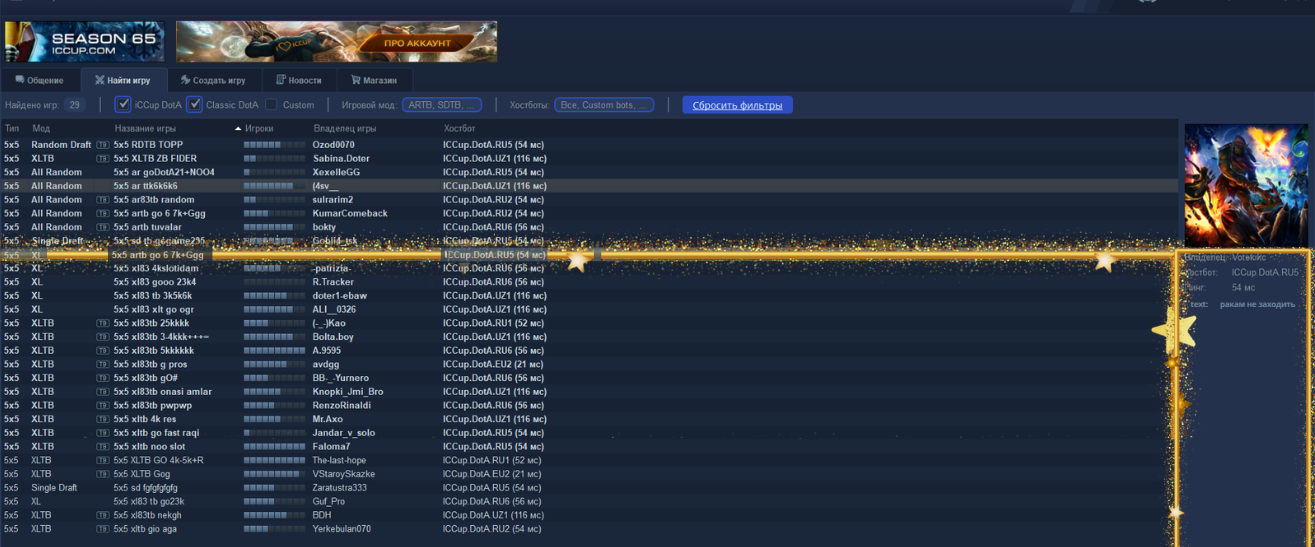Select game 5x5 xl83 4kslotidam
The height and width of the screenshot is (547, 1315).
(156, 269)
